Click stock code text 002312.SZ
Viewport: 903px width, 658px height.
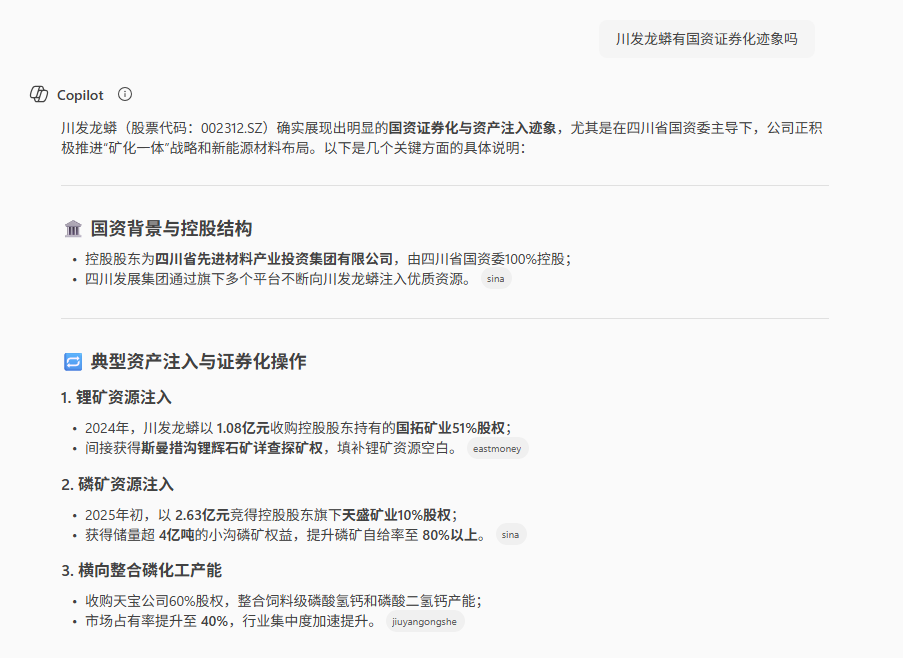click(x=232, y=128)
